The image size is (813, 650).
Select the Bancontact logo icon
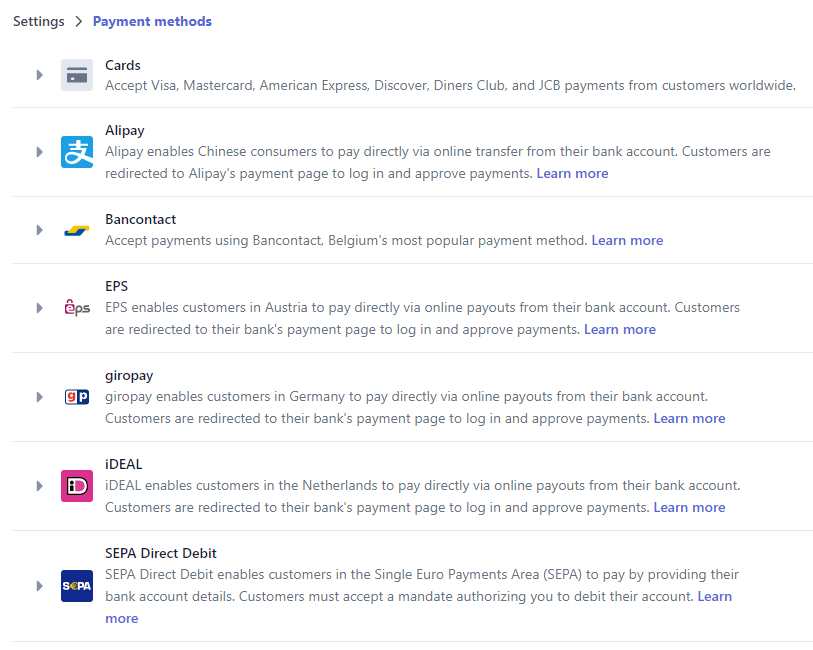click(x=77, y=230)
